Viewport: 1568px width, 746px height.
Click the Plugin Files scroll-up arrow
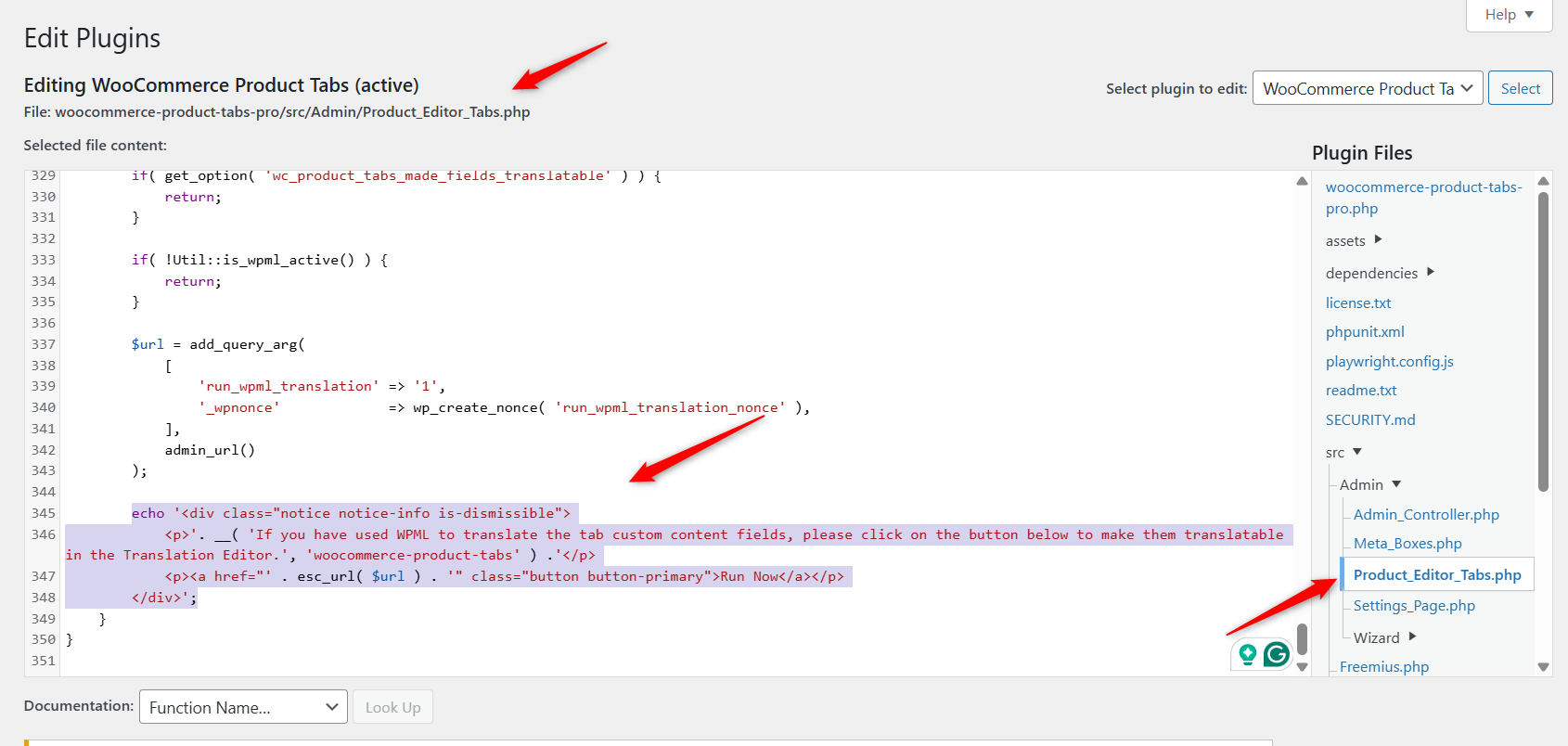pyautogui.click(x=1543, y=181)
